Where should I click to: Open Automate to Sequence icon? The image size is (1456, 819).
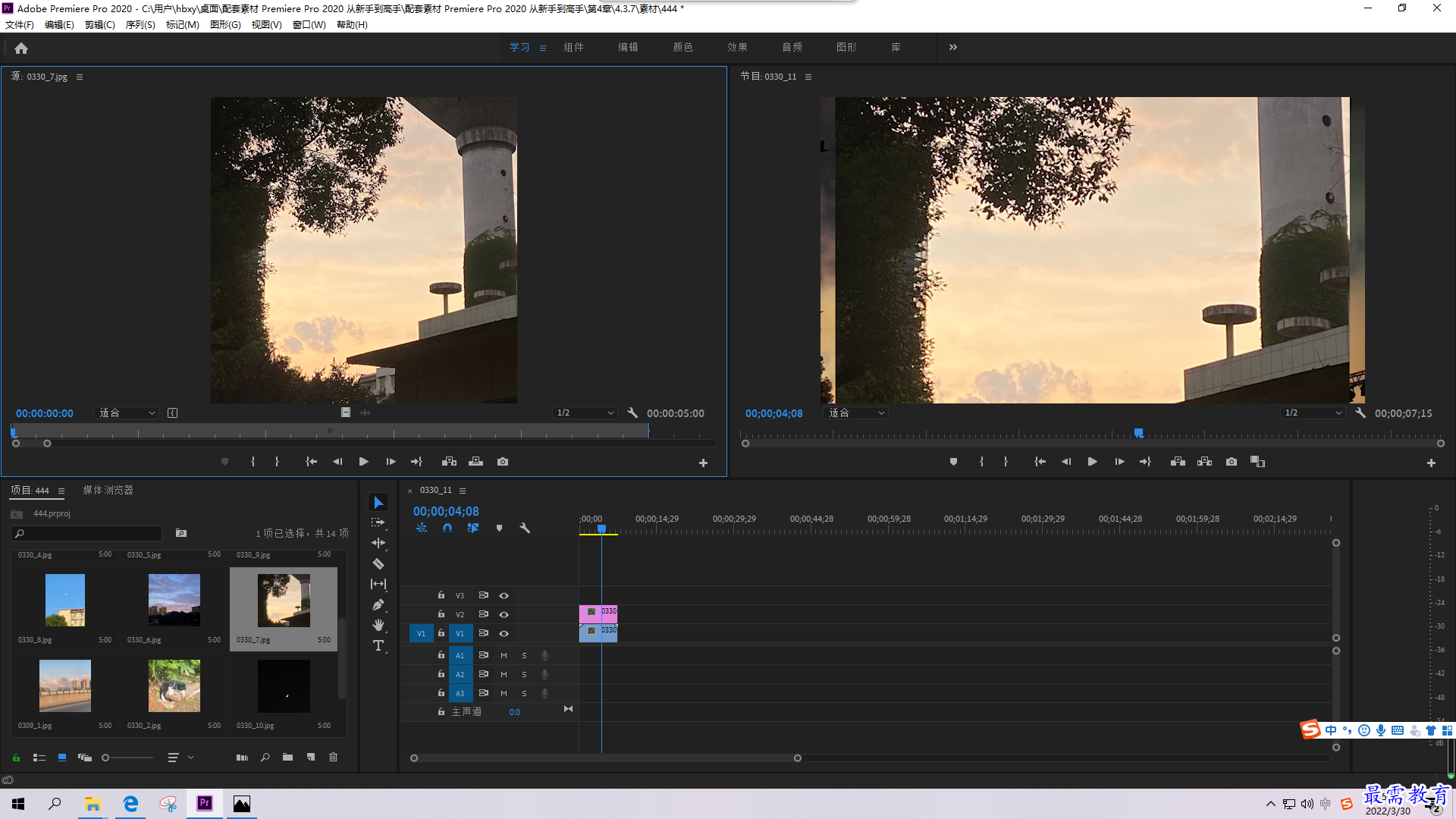click(x=242, y=757)
